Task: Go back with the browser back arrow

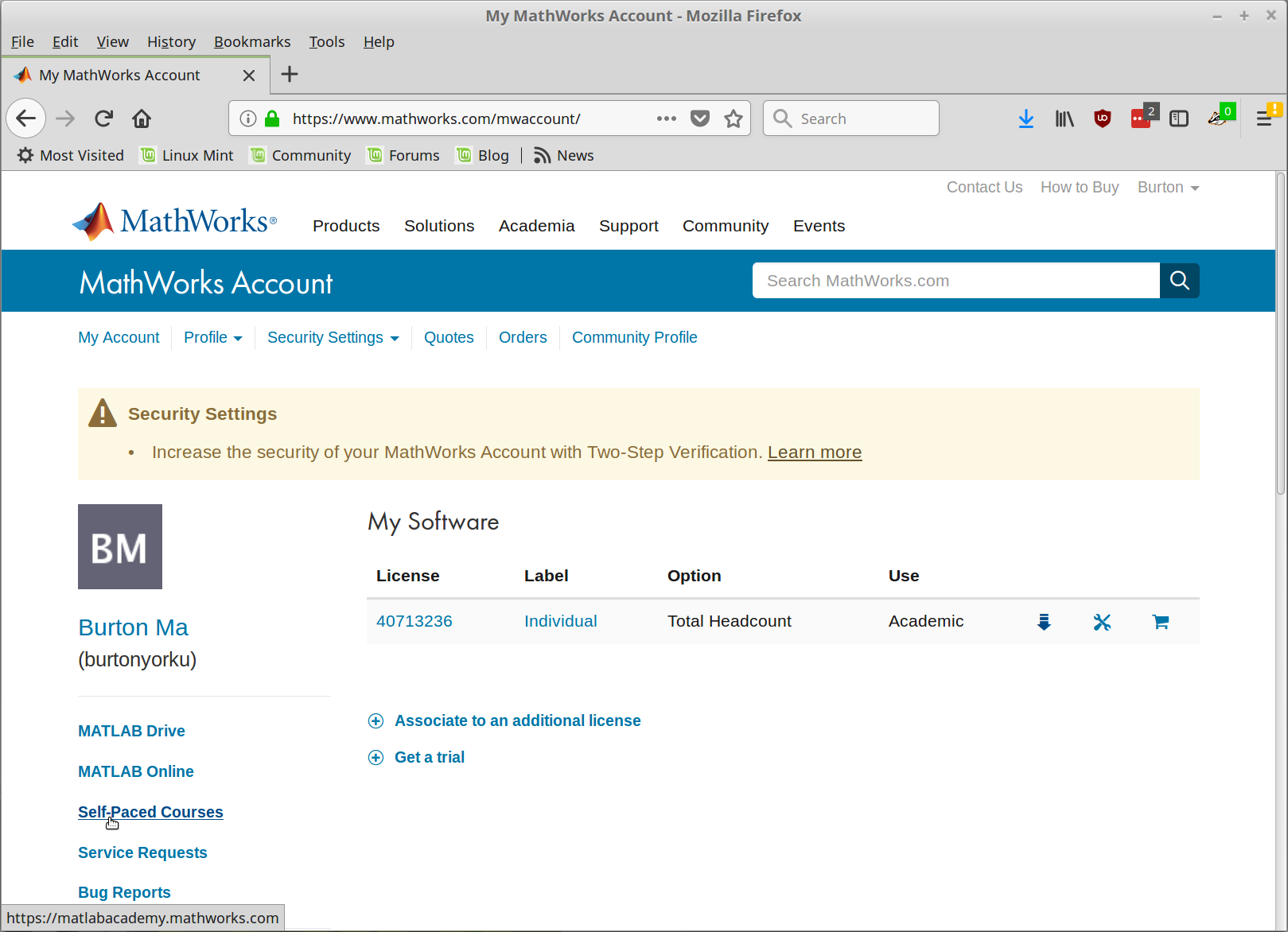Action: (26, 118)
